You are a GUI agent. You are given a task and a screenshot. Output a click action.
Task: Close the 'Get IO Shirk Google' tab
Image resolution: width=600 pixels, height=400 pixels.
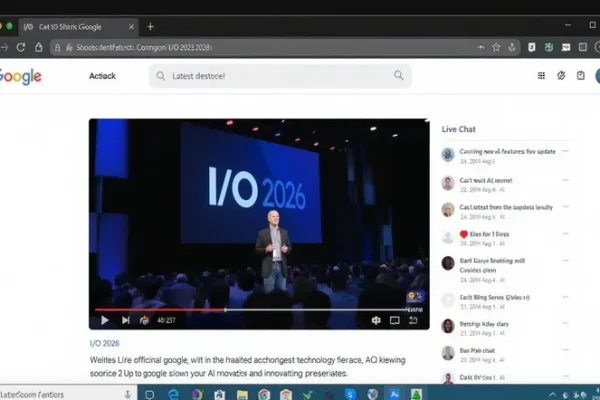click(x=131, y=27)
